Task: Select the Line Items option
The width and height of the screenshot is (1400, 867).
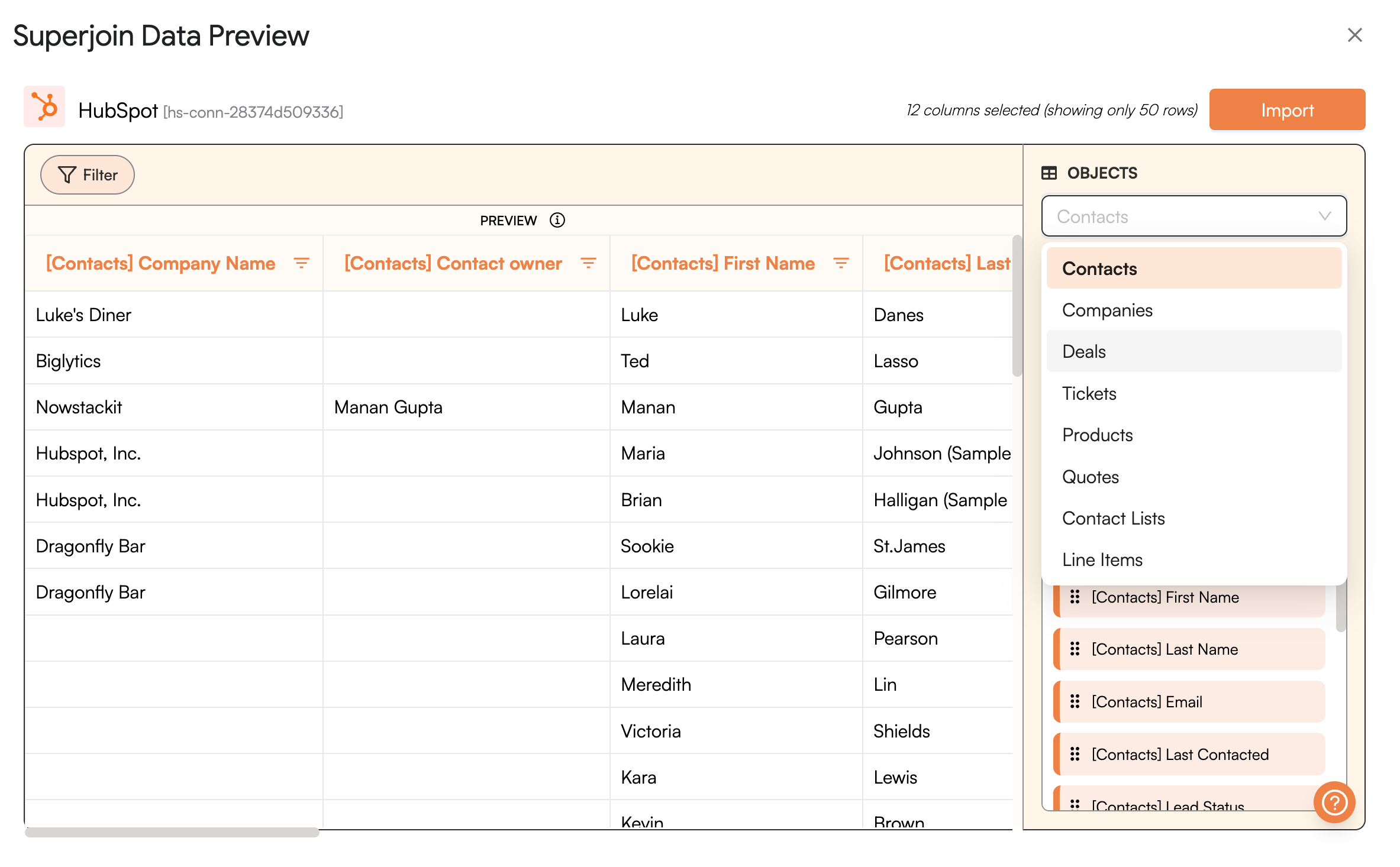Action: [x=1102, y=559]
